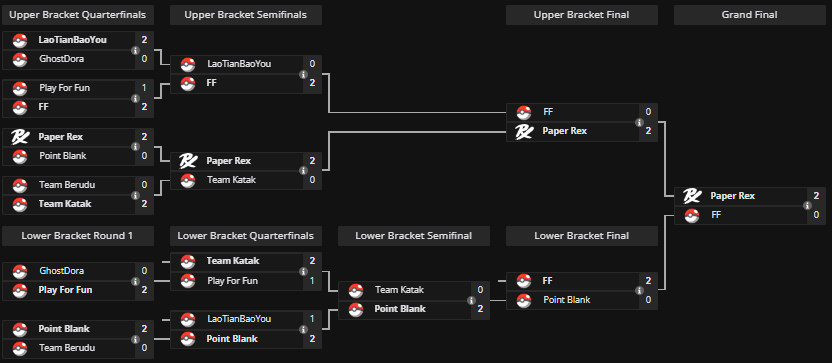Viewport: 832px width, 363px height.
Task: Open info icon for Team Katak vs Play For Fun
Action: [x=303, y=271]
